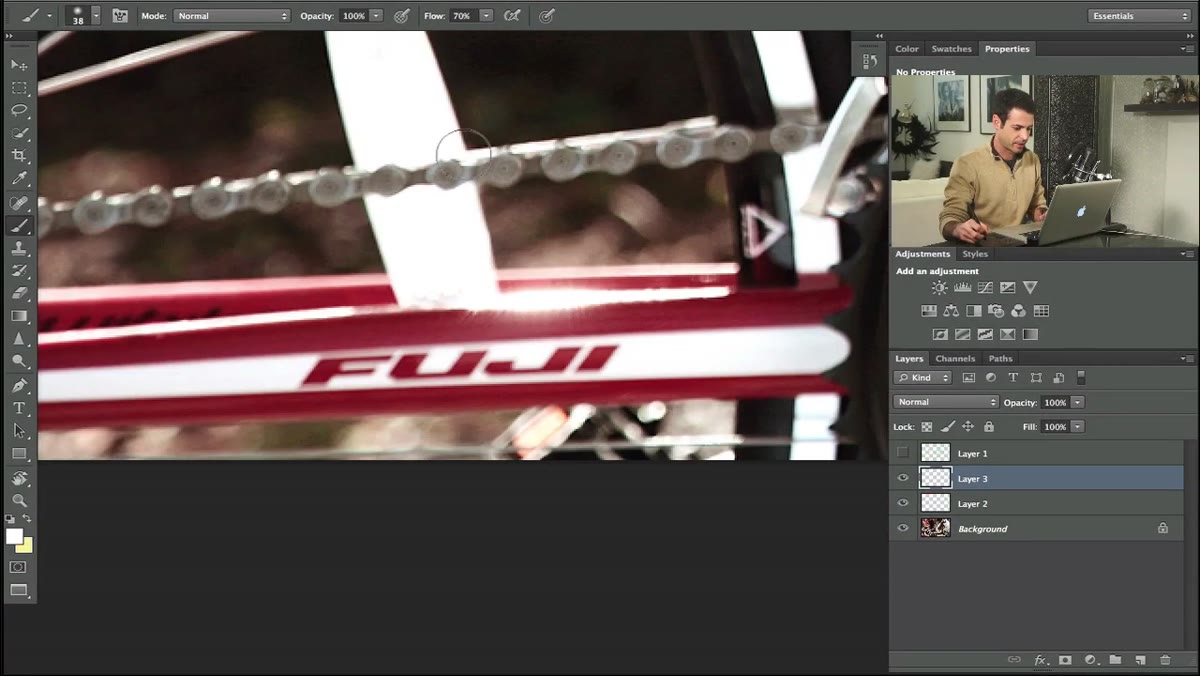Hide Layer 2 with its eye icon
This screenshot has width=1200, height=676.
(903, 503)
